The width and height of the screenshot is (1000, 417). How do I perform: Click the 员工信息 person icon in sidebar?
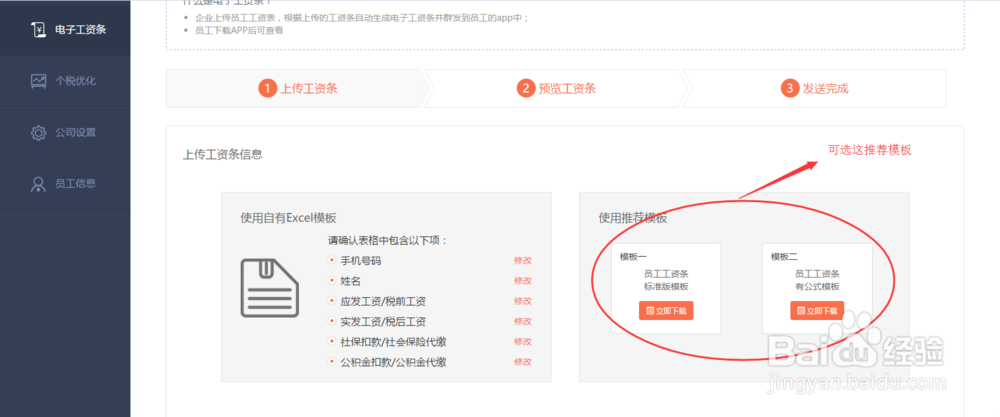tap(38, 184)
